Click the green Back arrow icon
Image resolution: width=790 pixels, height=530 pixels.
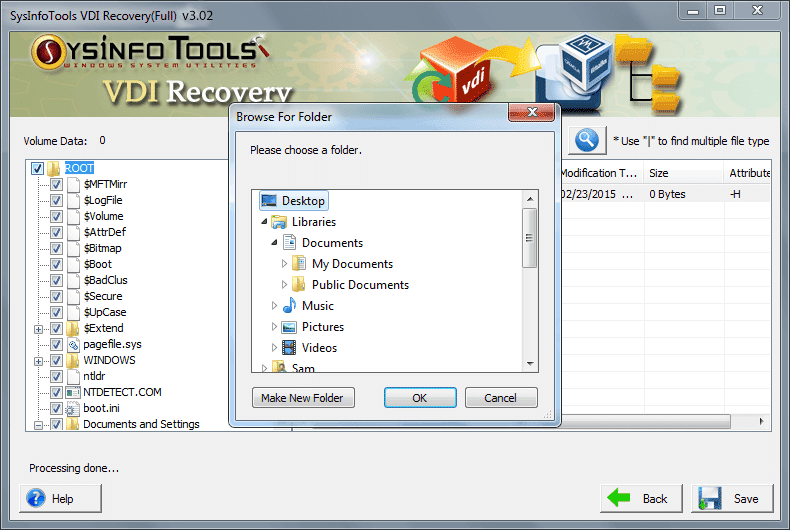point(619,498)
